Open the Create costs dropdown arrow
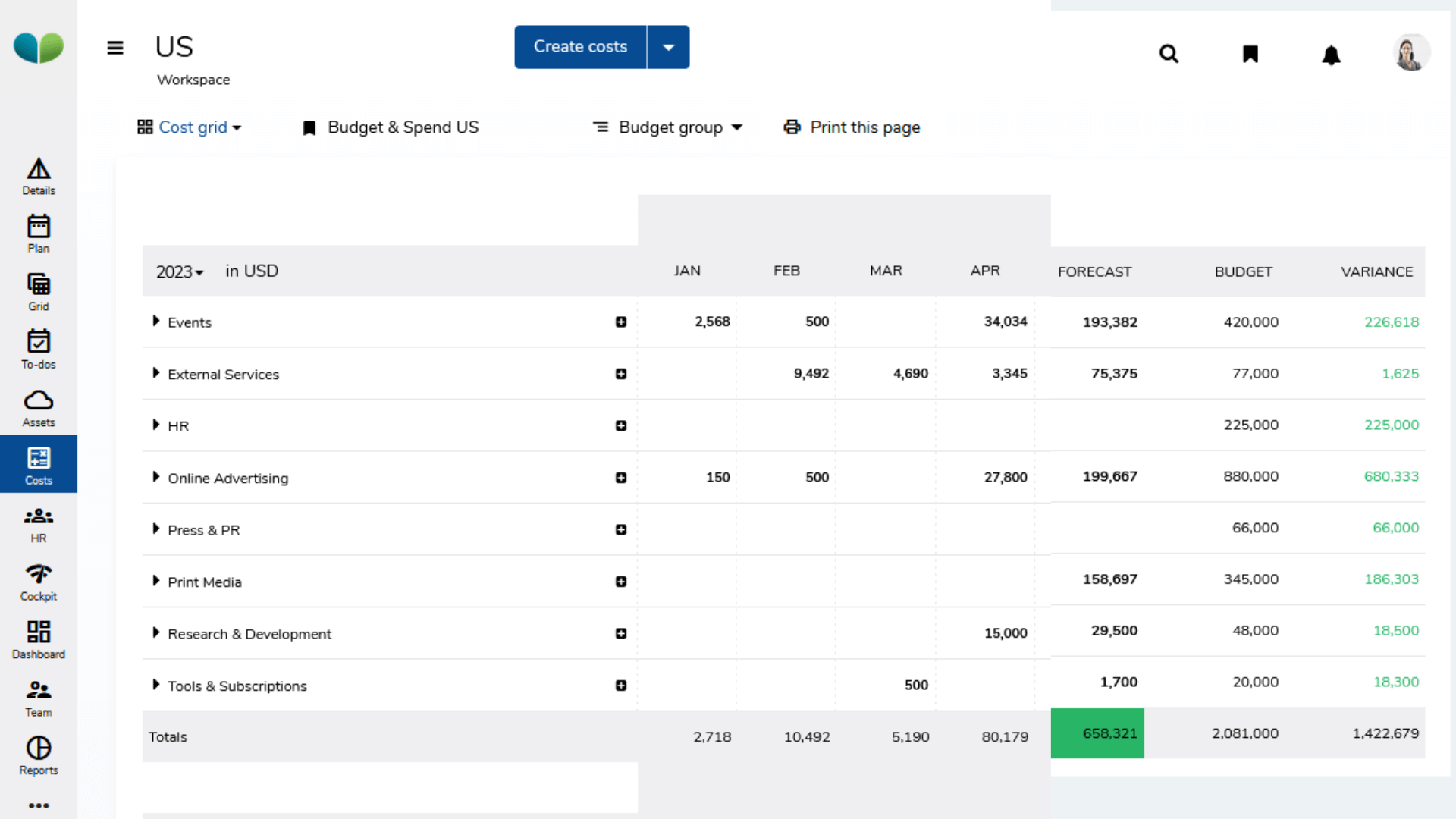 (668, 47)
